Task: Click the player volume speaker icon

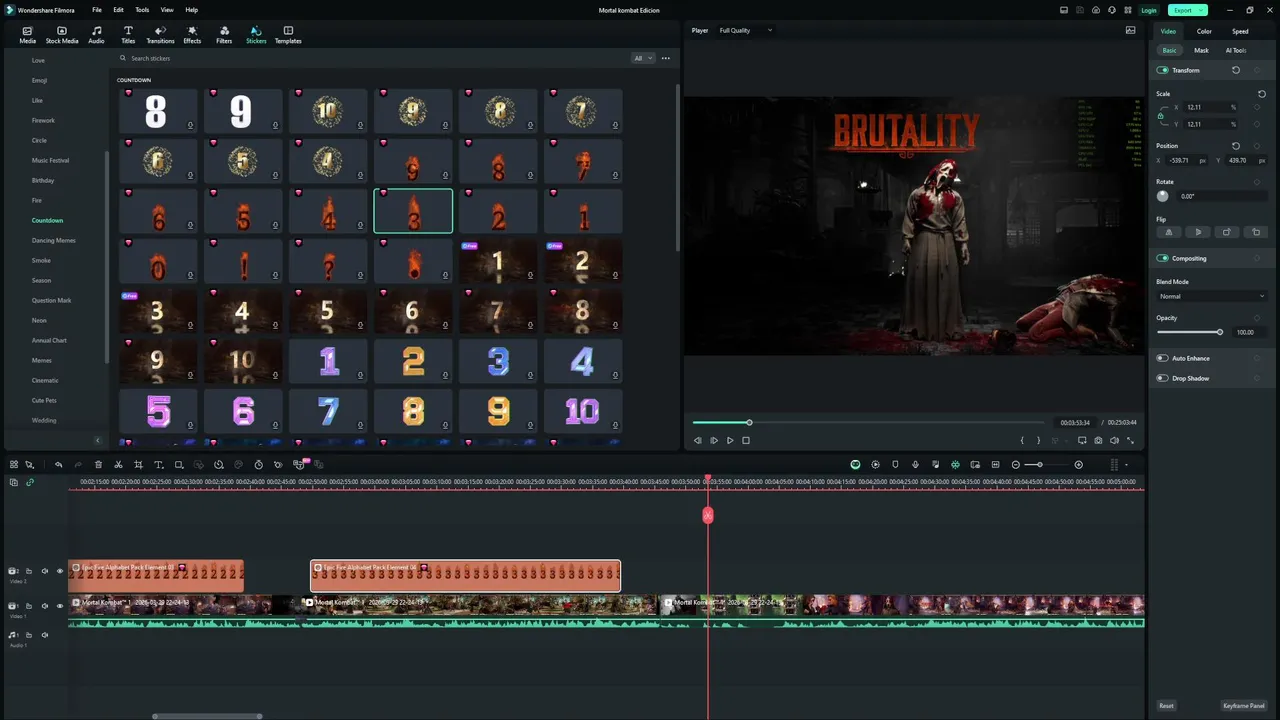Action: pos(1115,440)
